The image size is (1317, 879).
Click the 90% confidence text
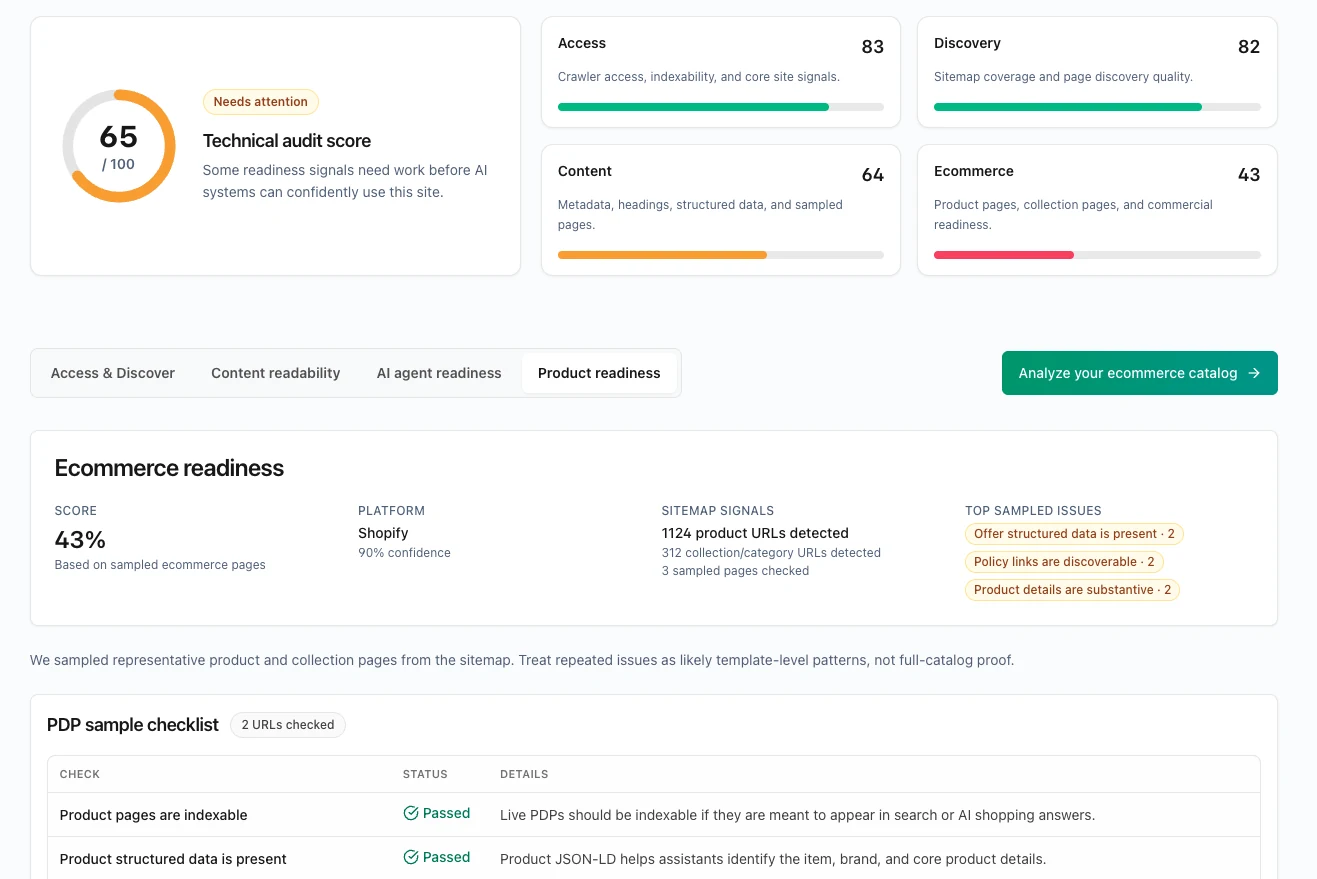tap(404, 553)
